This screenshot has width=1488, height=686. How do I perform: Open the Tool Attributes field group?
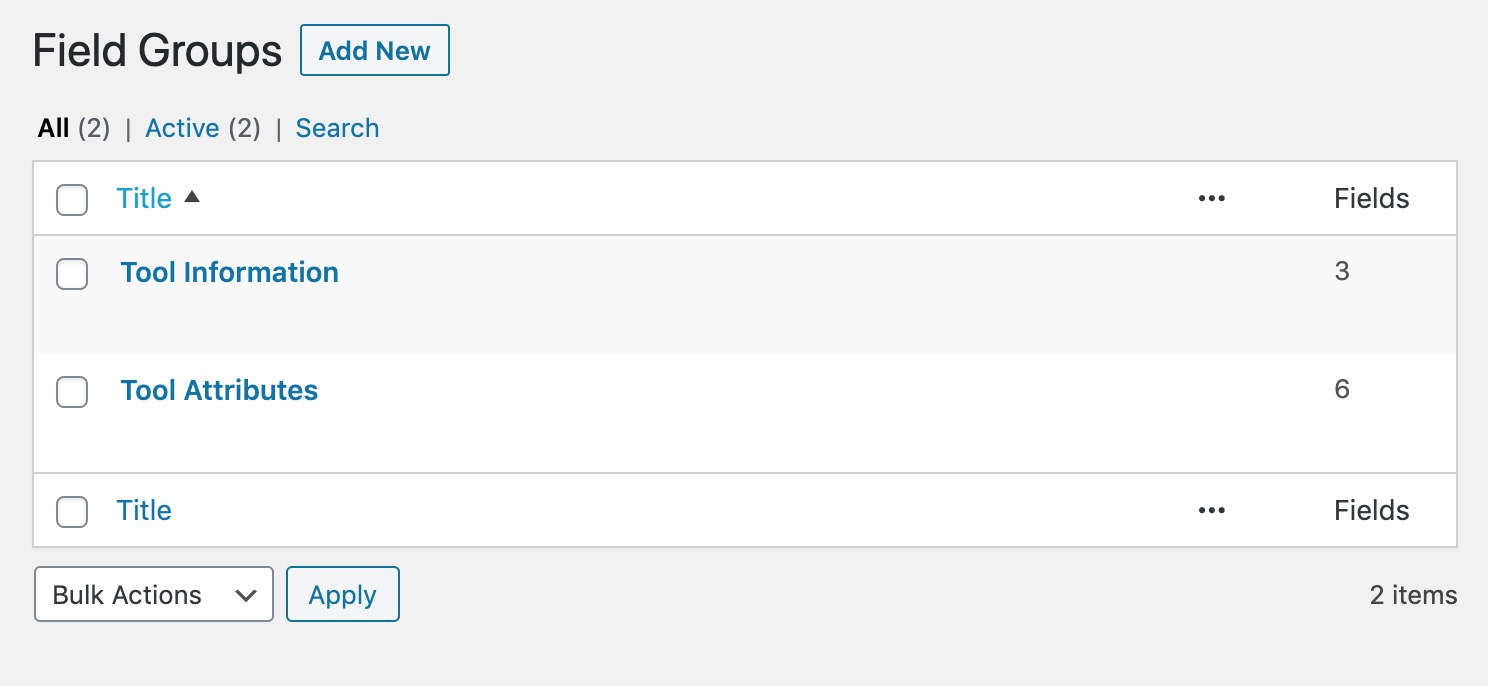point(218,390)
